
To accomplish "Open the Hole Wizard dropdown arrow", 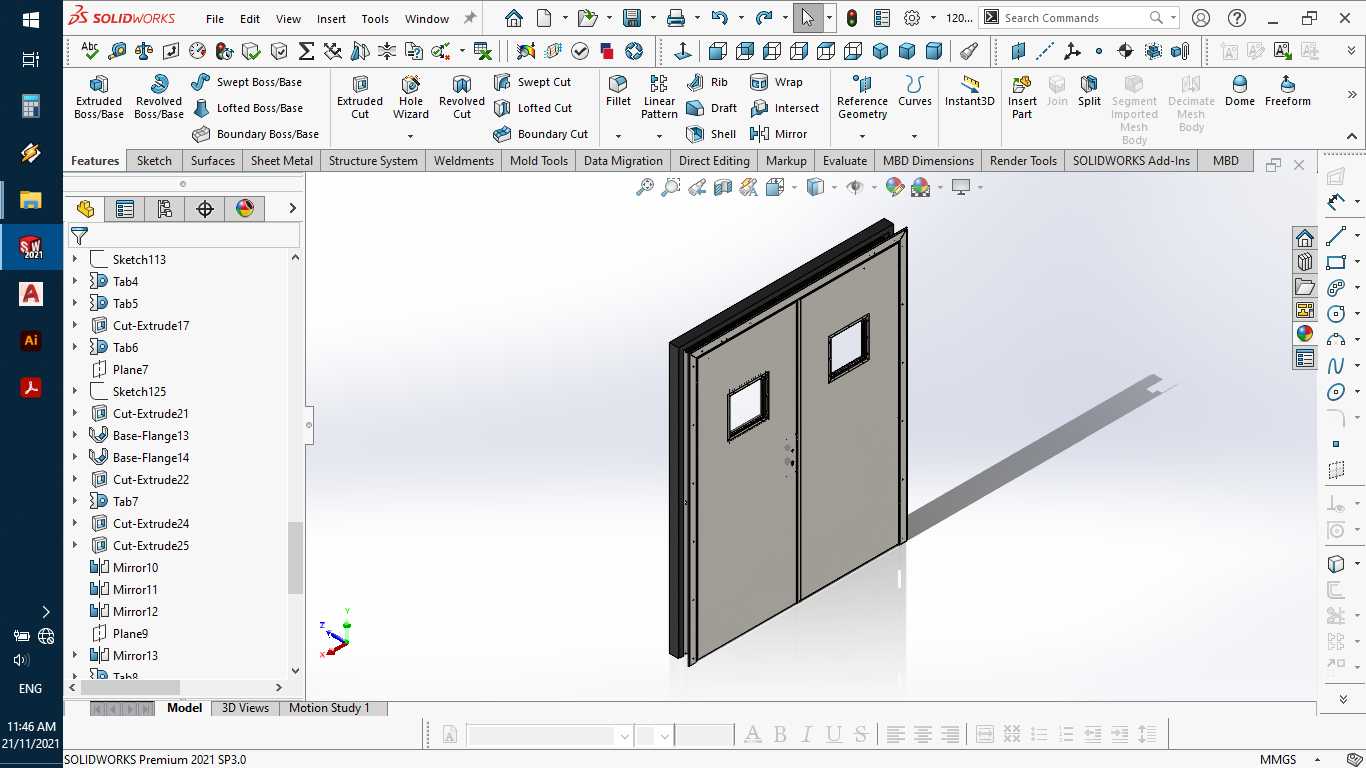I will coord(411,136).
